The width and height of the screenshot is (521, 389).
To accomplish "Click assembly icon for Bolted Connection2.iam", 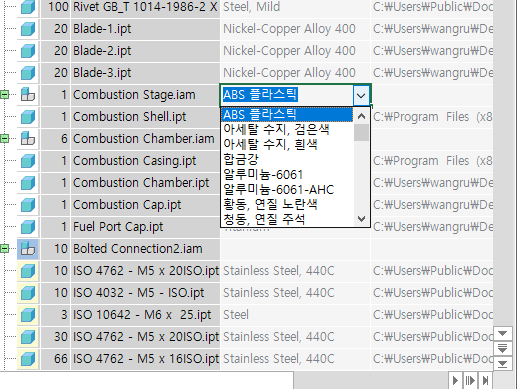I will (28, 249).
